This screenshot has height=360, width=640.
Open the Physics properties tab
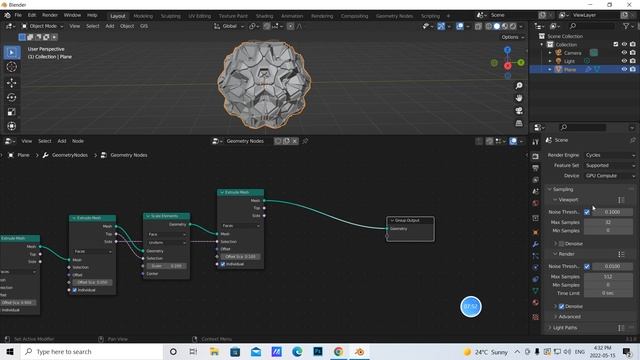(535, 267)
